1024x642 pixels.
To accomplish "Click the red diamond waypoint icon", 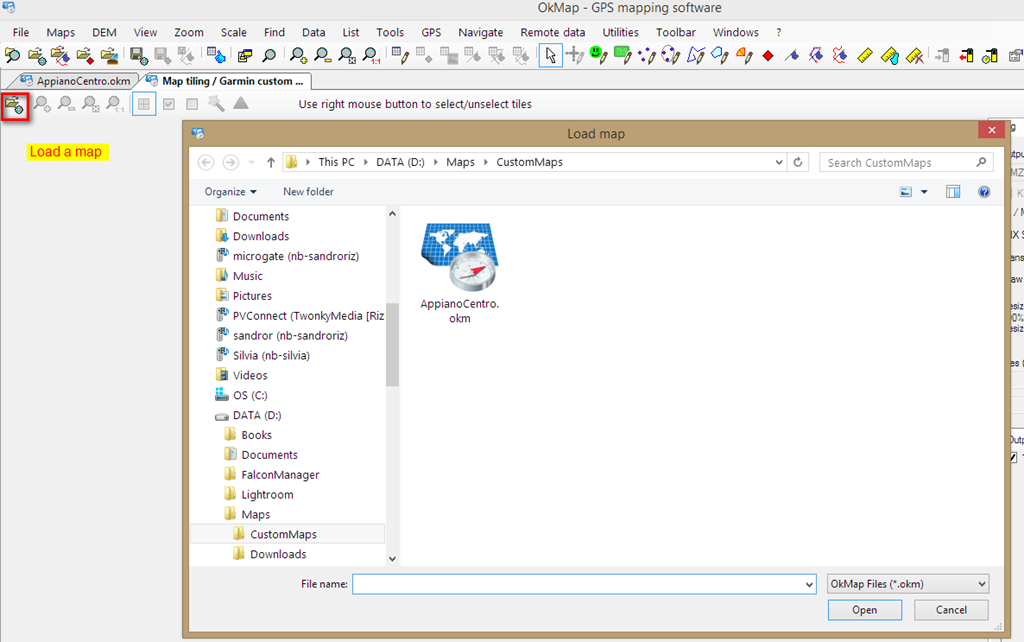I will [x=768, y=56].
